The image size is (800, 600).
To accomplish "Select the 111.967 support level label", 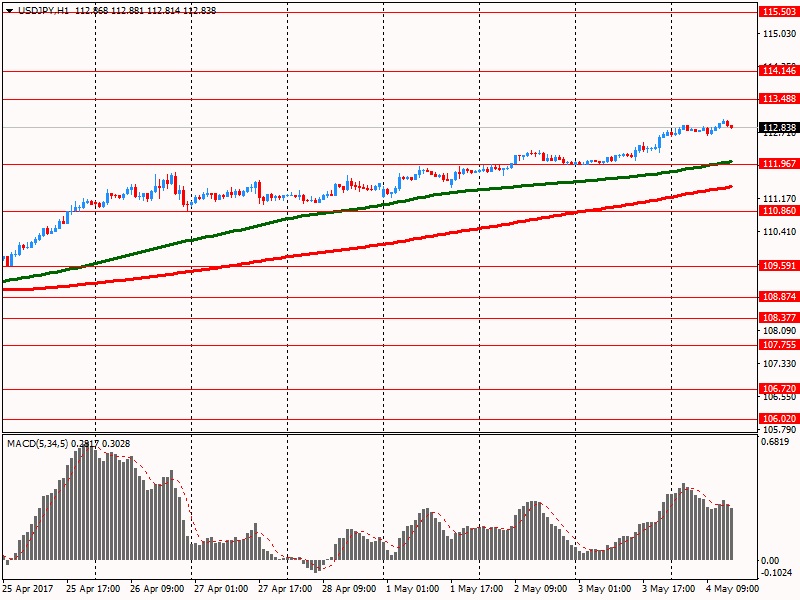I will (778, 164).
